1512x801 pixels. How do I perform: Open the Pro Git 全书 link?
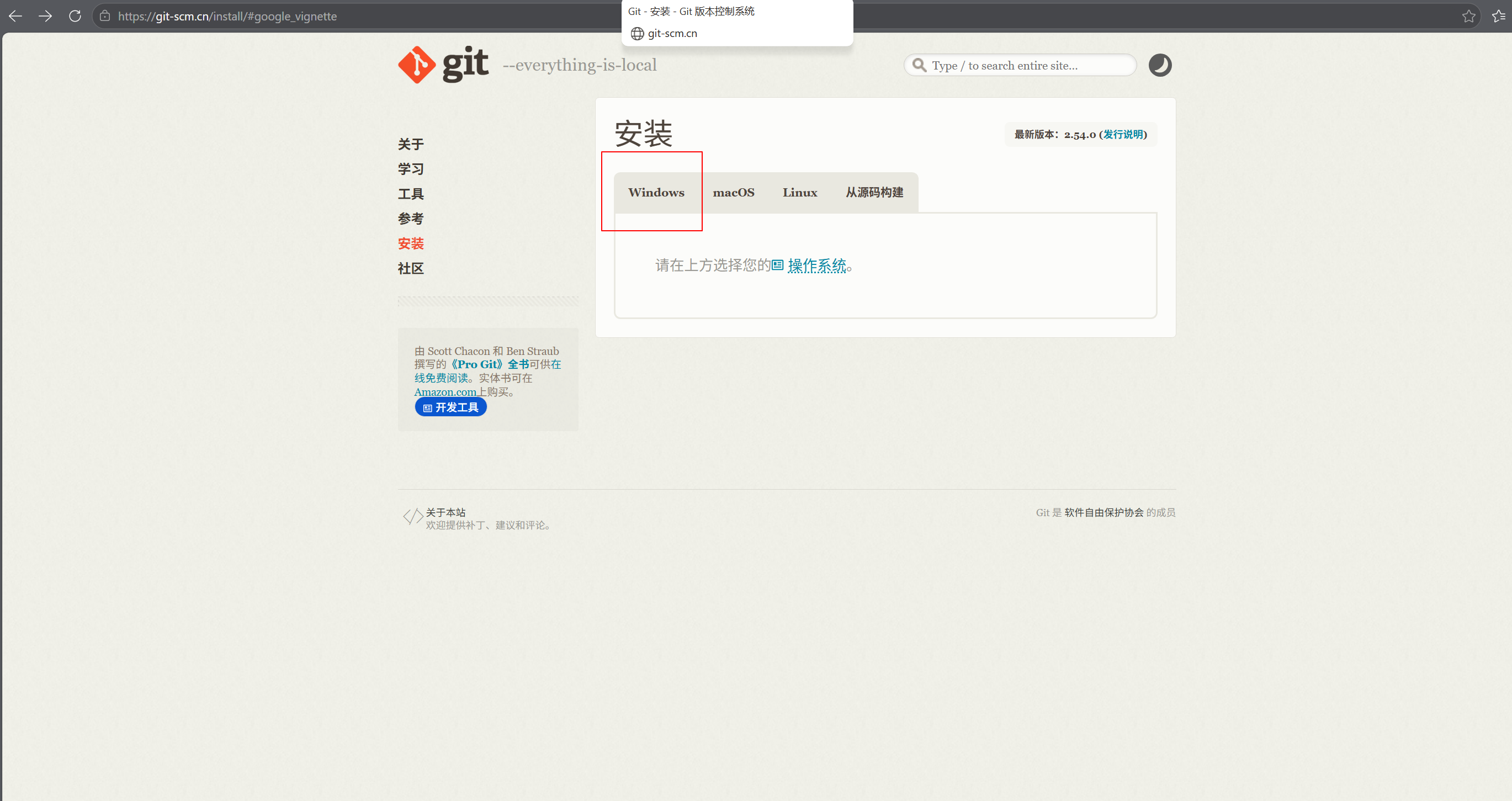(489, 364)
